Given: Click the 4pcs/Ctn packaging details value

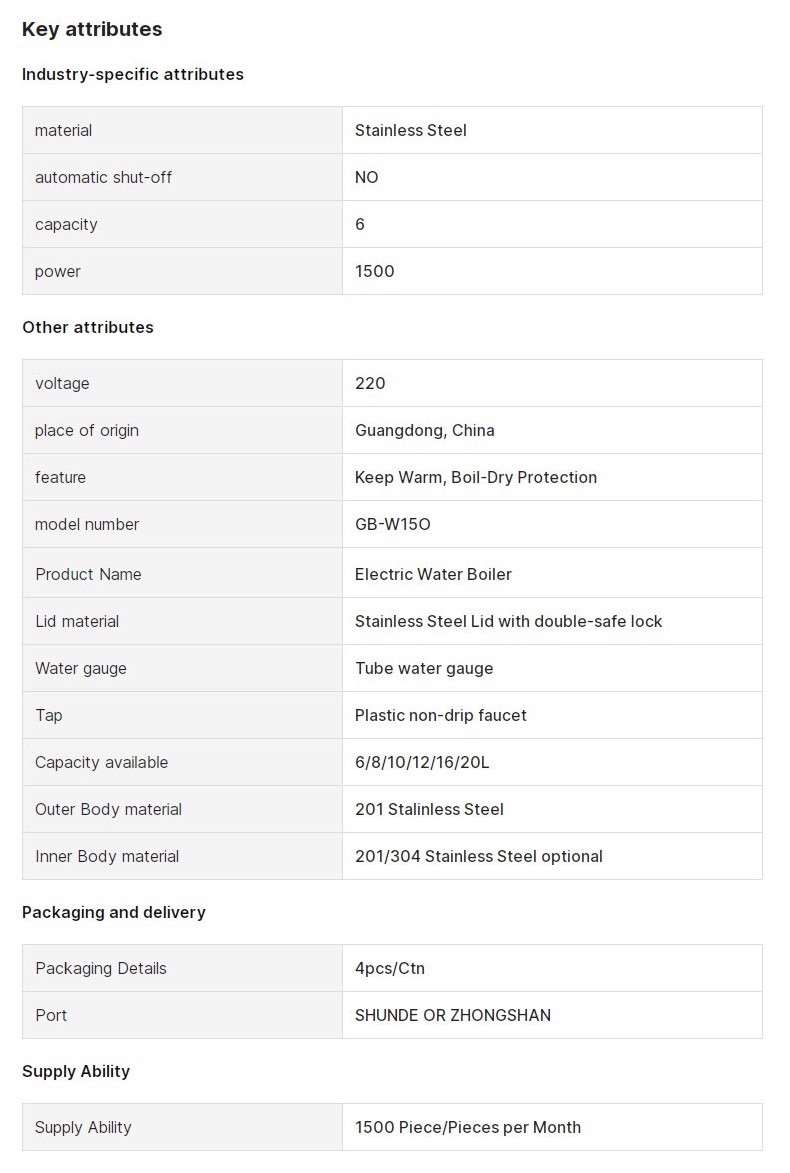Looking at the screenshot, I should point(390,968).
